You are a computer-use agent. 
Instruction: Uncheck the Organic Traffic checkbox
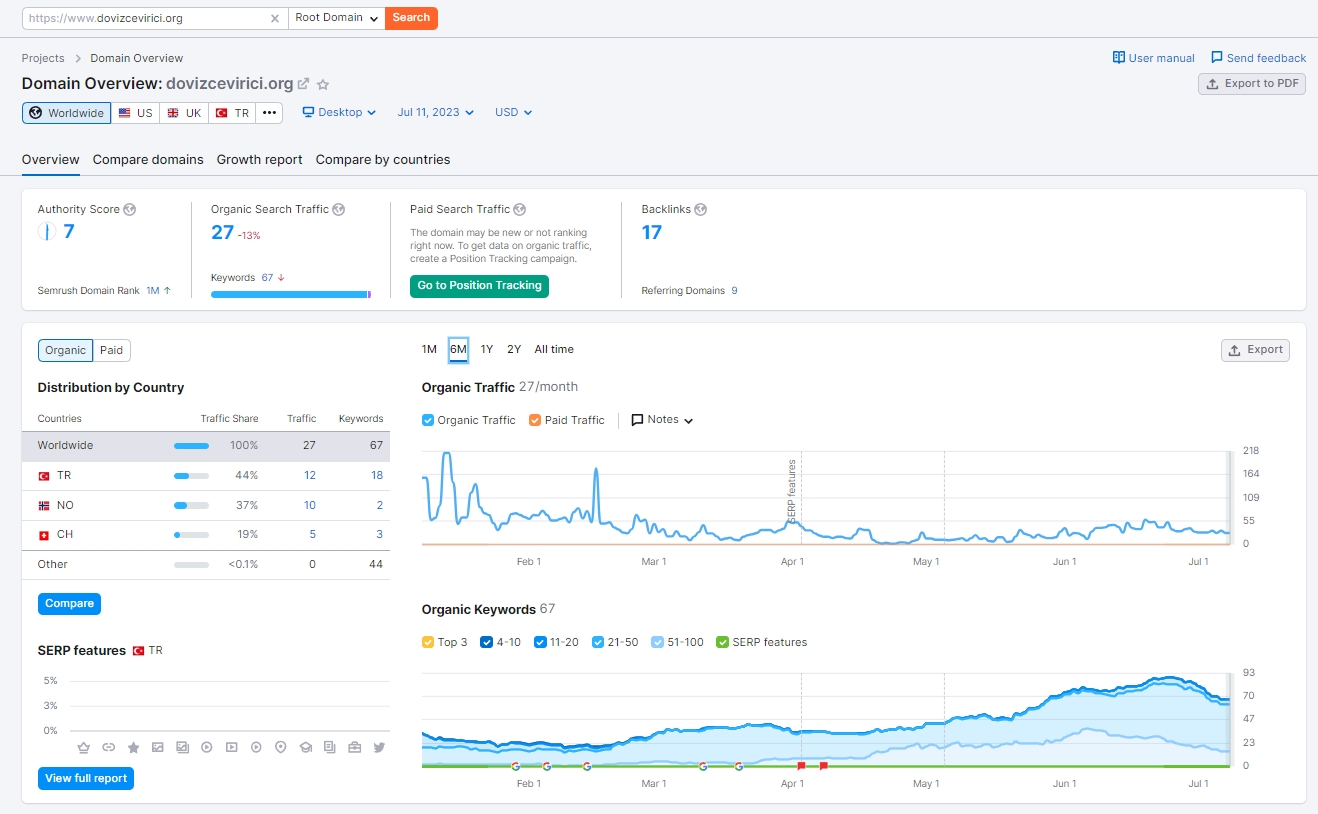(428, 420)
